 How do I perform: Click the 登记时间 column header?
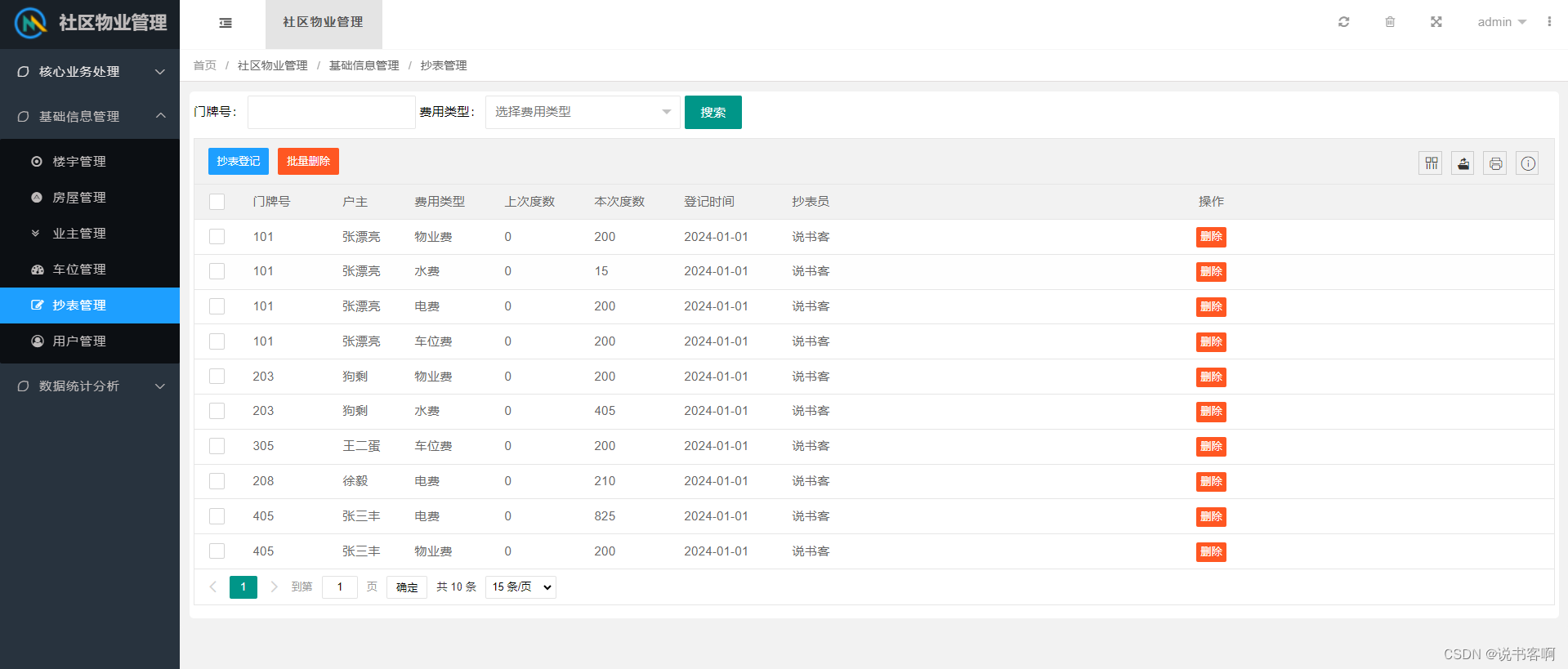709,202
